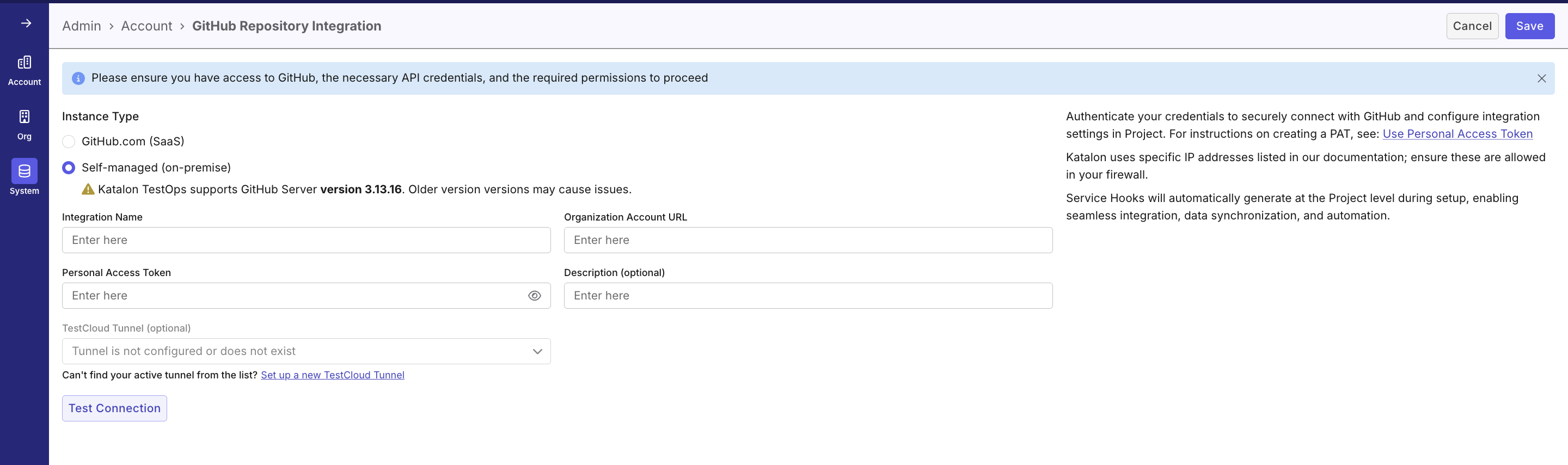Dismiss the blue info banner

pyautogui.click(x=1541, y=78)
